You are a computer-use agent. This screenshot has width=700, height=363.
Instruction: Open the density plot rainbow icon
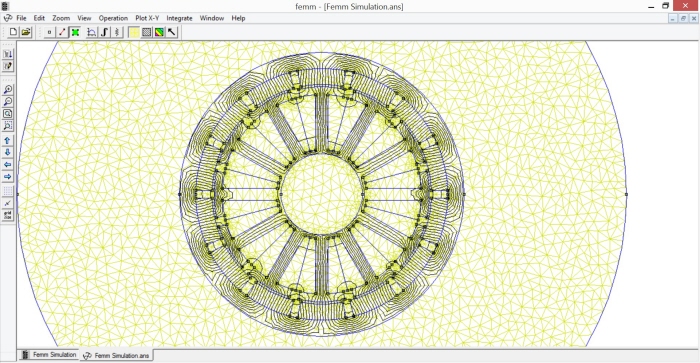click(x=159, y=32)
